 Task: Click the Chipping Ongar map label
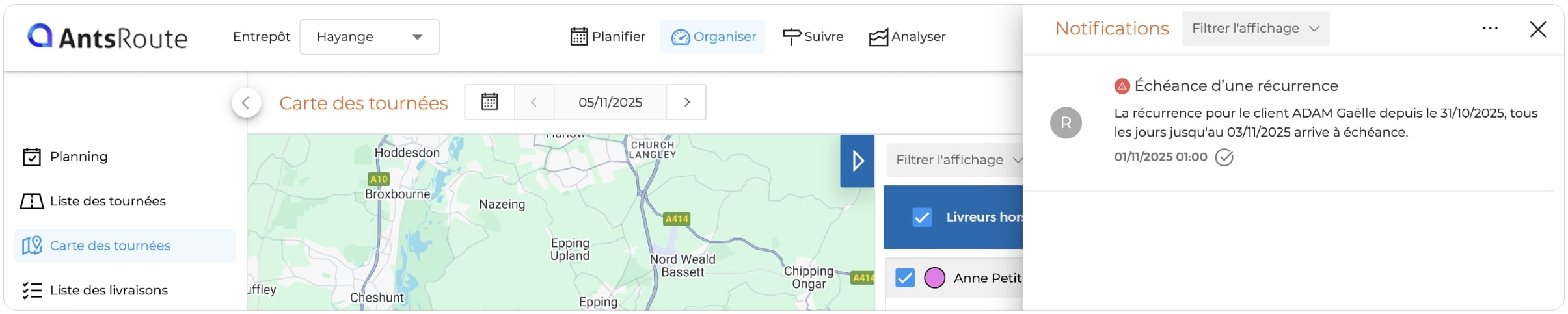click(809, 278)
